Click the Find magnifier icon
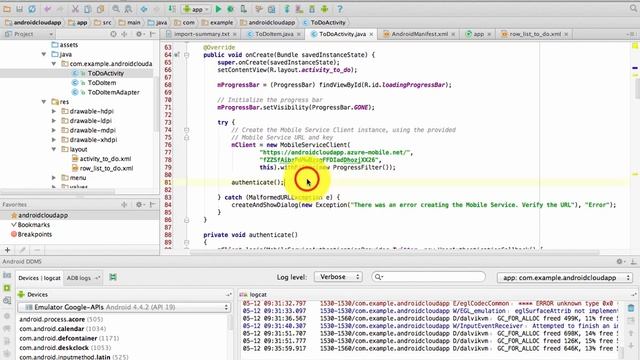 tap(116, 9)
